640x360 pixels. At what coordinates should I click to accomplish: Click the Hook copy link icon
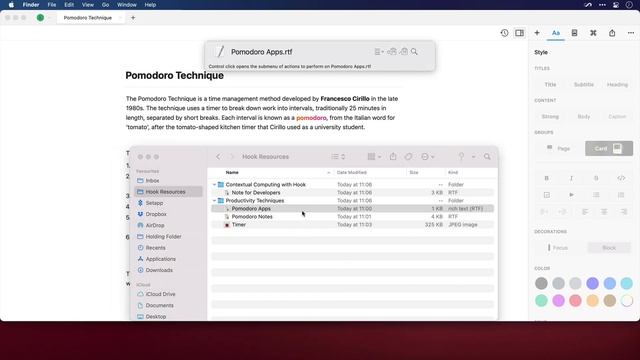[x=391, y=51]
